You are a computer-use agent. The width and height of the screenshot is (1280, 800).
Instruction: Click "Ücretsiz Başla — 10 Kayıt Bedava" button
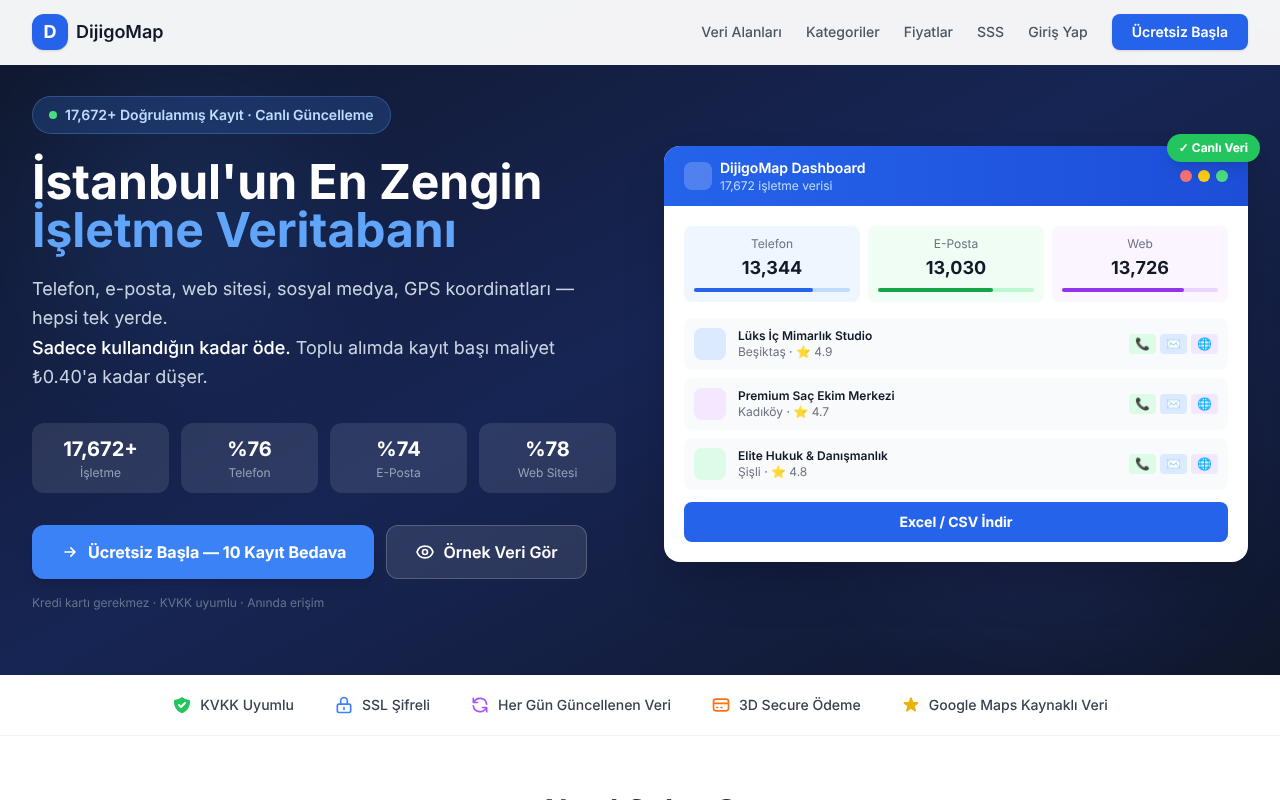[203, 552]
